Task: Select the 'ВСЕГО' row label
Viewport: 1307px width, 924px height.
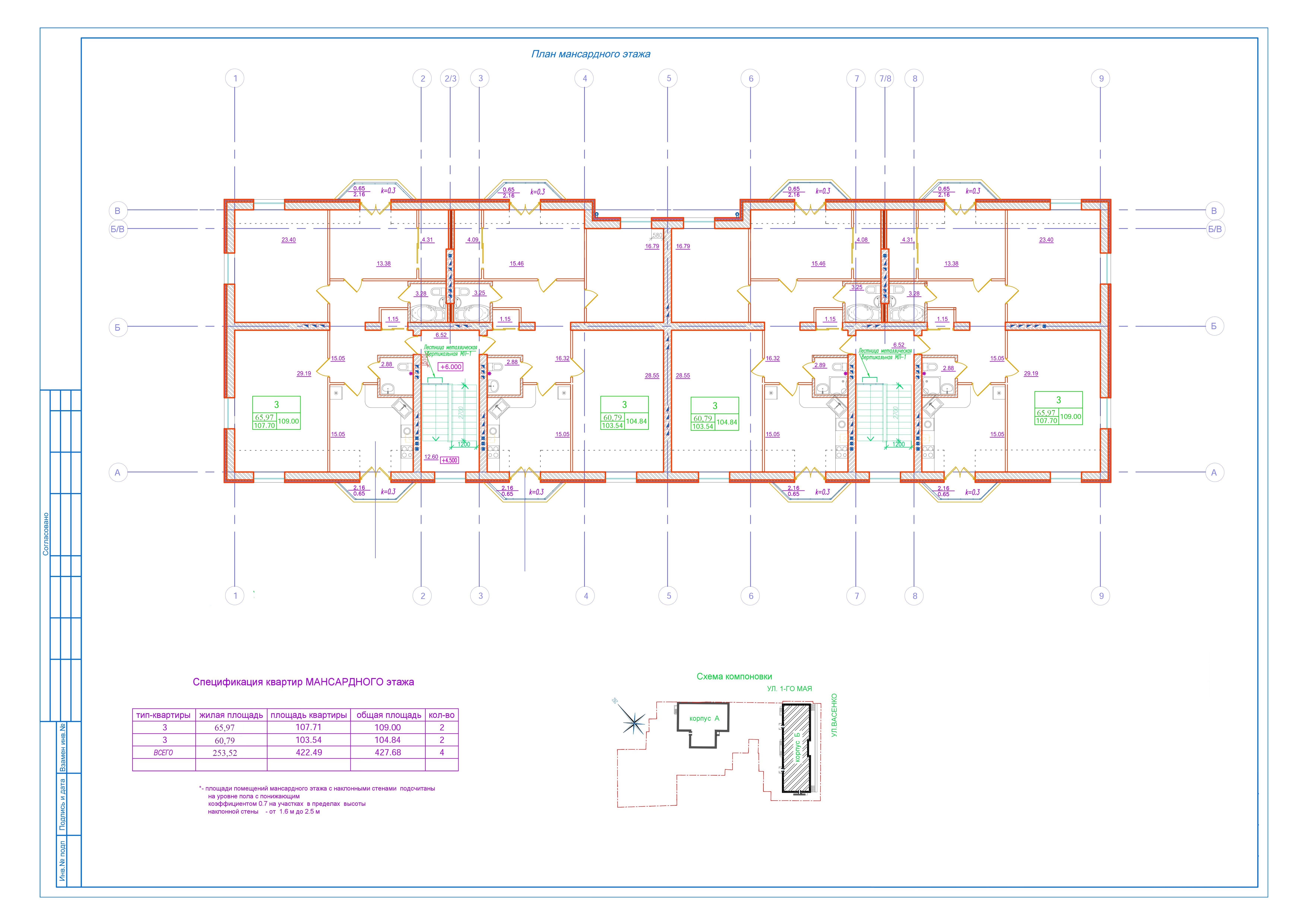Action: [163, 753]
